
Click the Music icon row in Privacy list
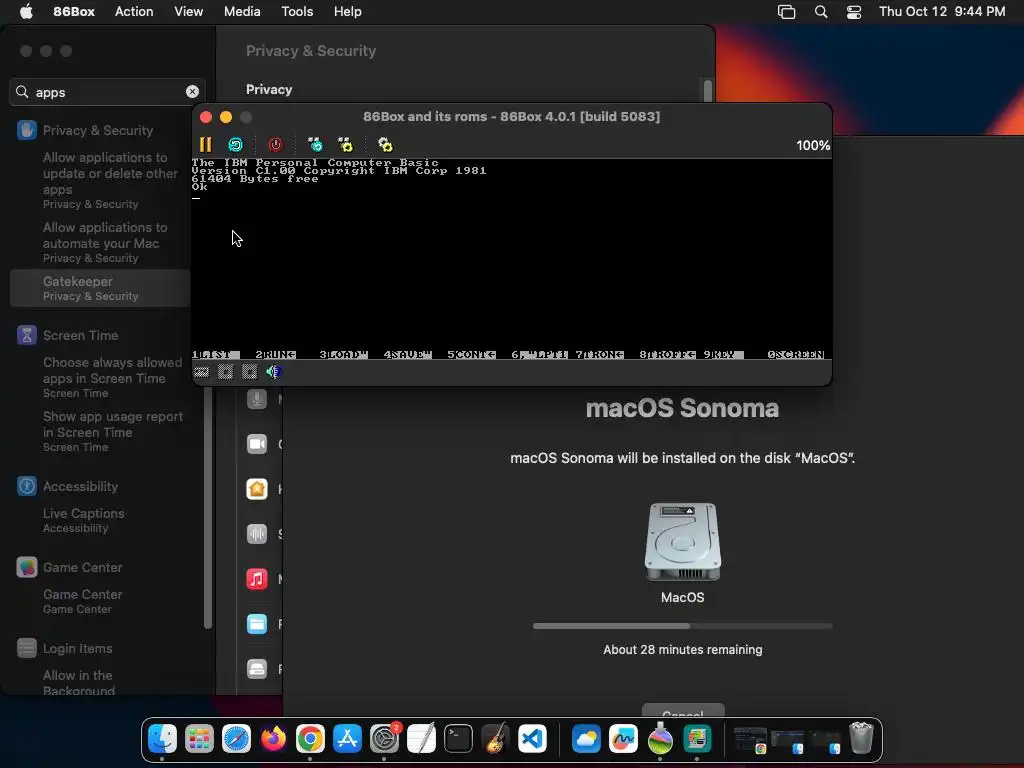click(257, 579)
